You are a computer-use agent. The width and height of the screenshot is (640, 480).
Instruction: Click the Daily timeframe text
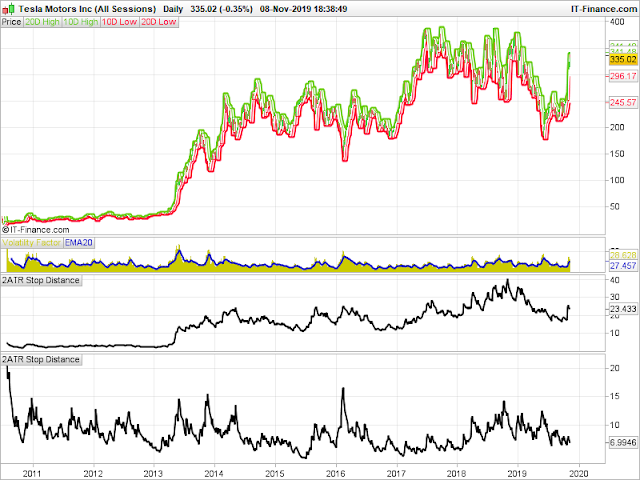(x=173, y=9)
